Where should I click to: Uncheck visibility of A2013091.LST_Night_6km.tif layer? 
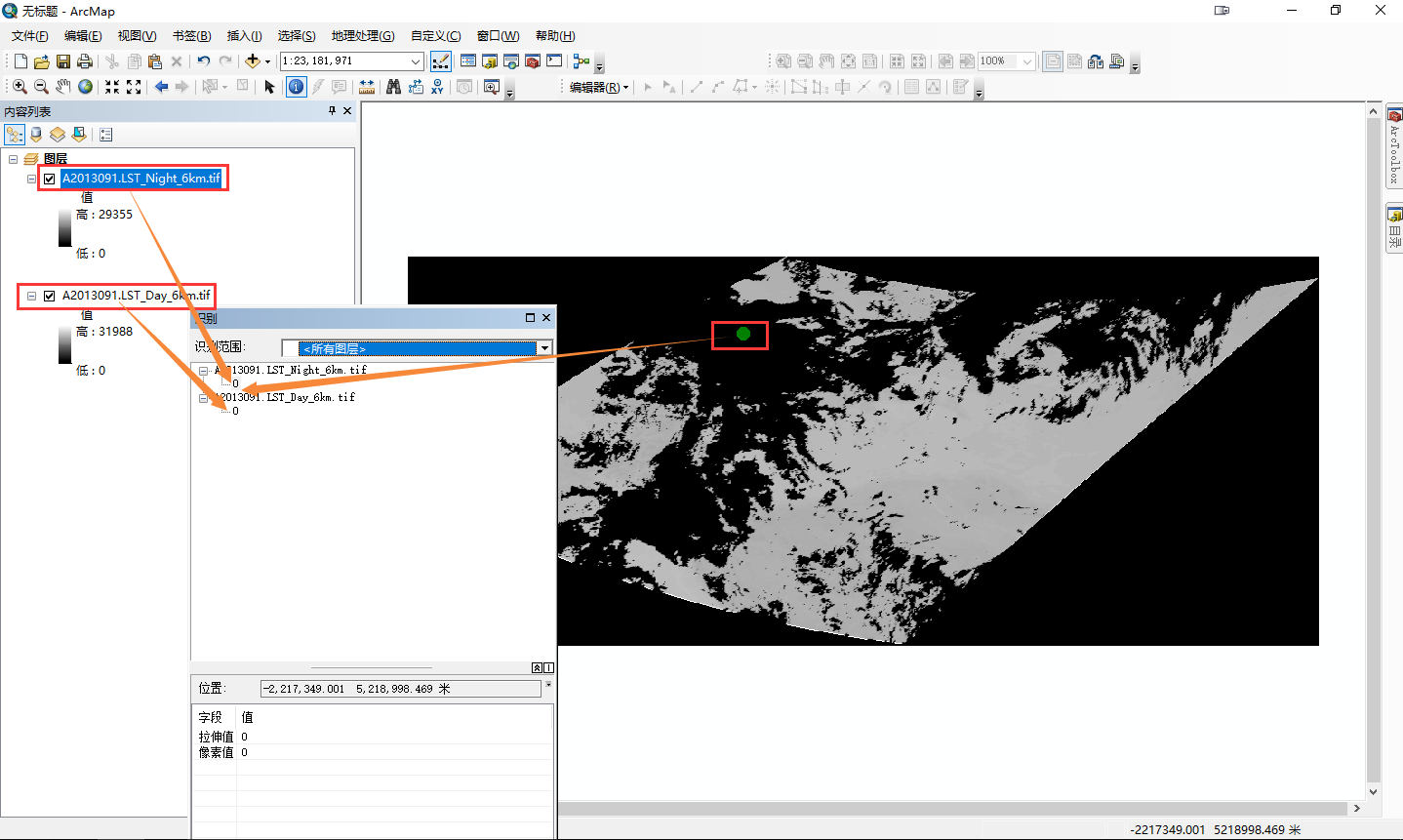(x=49, y=179)
